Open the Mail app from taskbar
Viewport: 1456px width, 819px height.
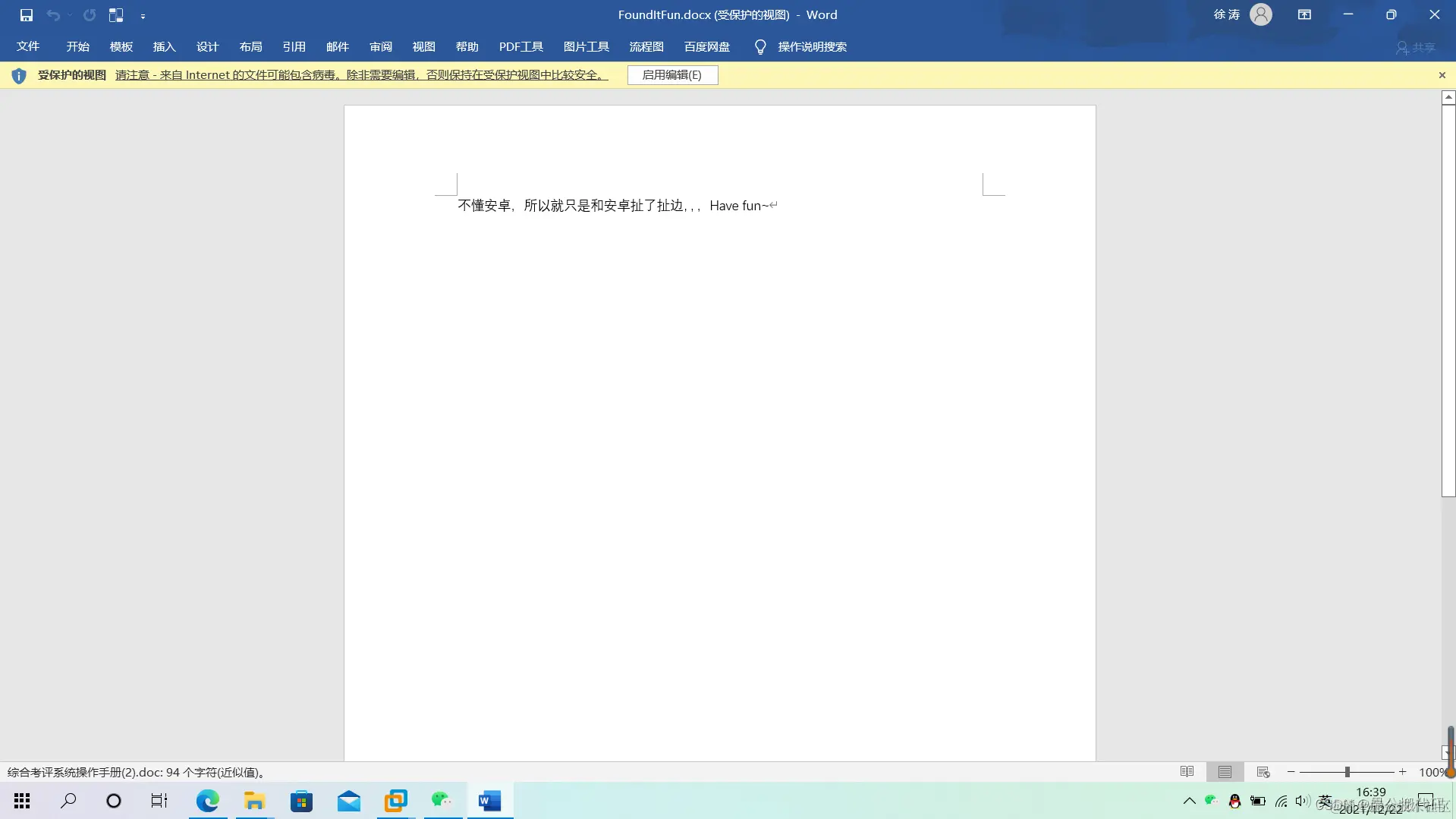pos(348,801)
